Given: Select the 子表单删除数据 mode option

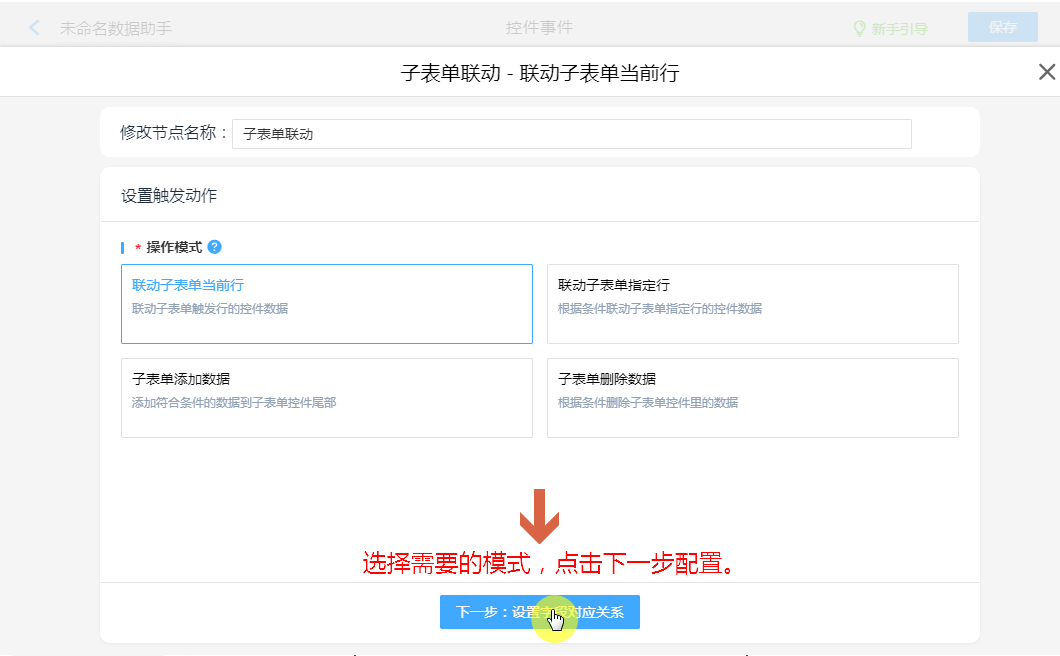Looking at the screenshot, I should (x=752, y=398).
